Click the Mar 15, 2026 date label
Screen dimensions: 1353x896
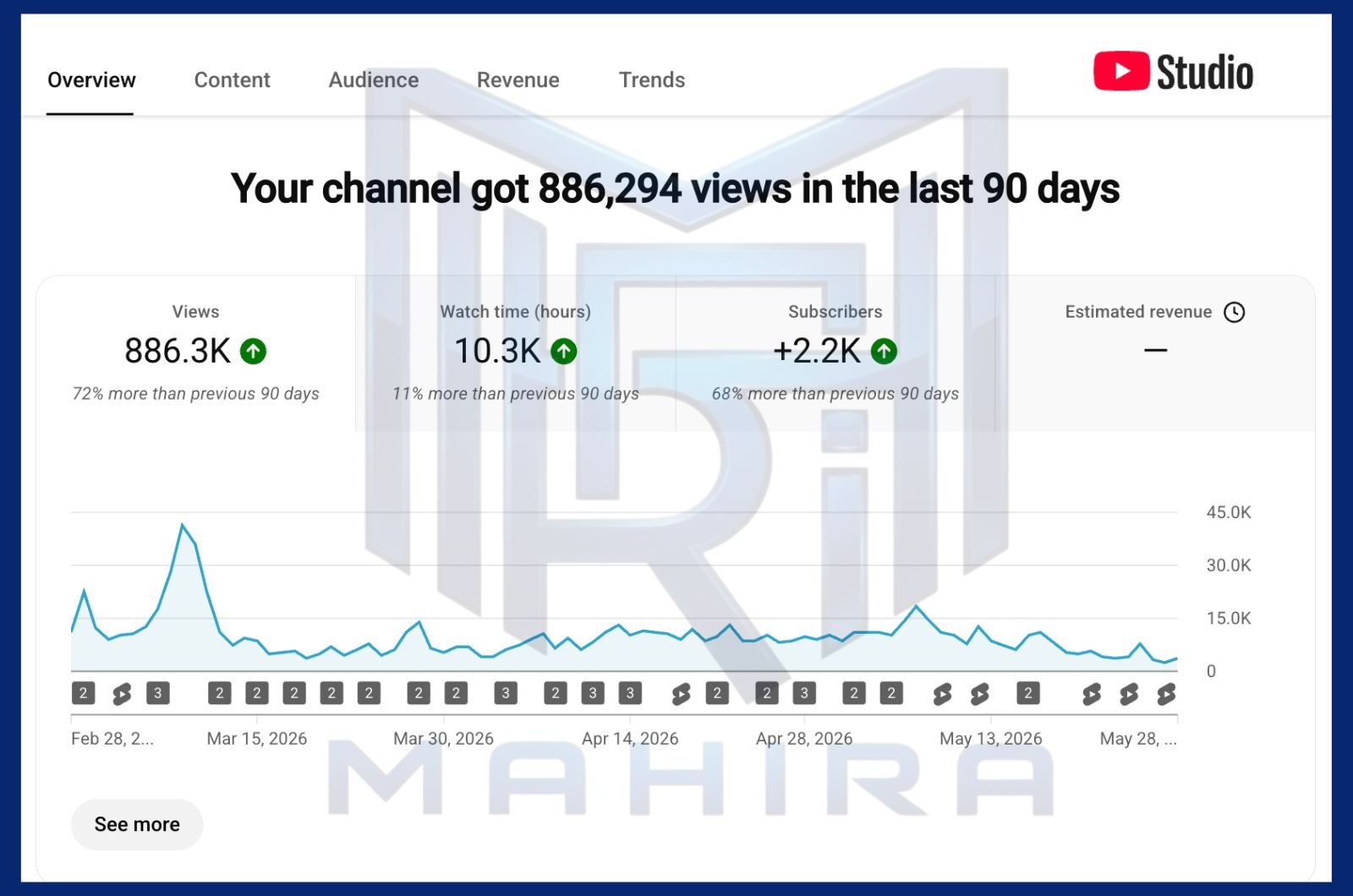[x=257, y=739]
